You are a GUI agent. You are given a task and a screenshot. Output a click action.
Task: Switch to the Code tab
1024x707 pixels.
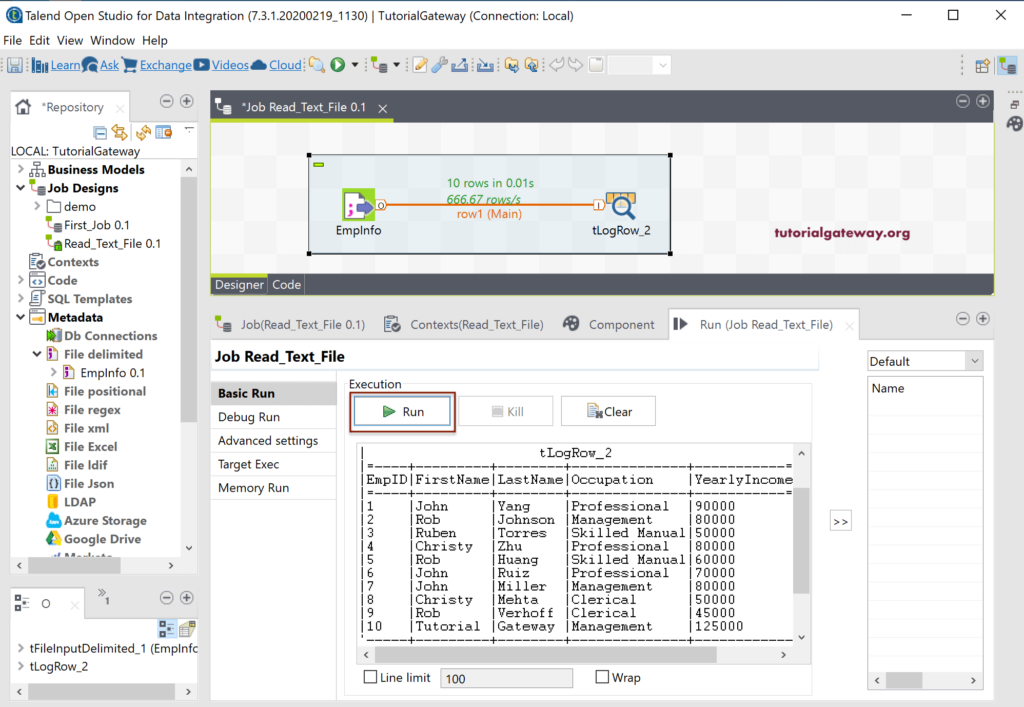(x=287, y=285)
